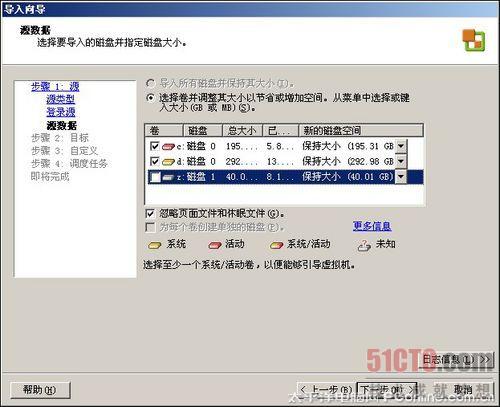Select the 选择卷并调整其大小 radio option
Image resolution: width=500 pixels, height=407 pixels.
pos(151,98)
